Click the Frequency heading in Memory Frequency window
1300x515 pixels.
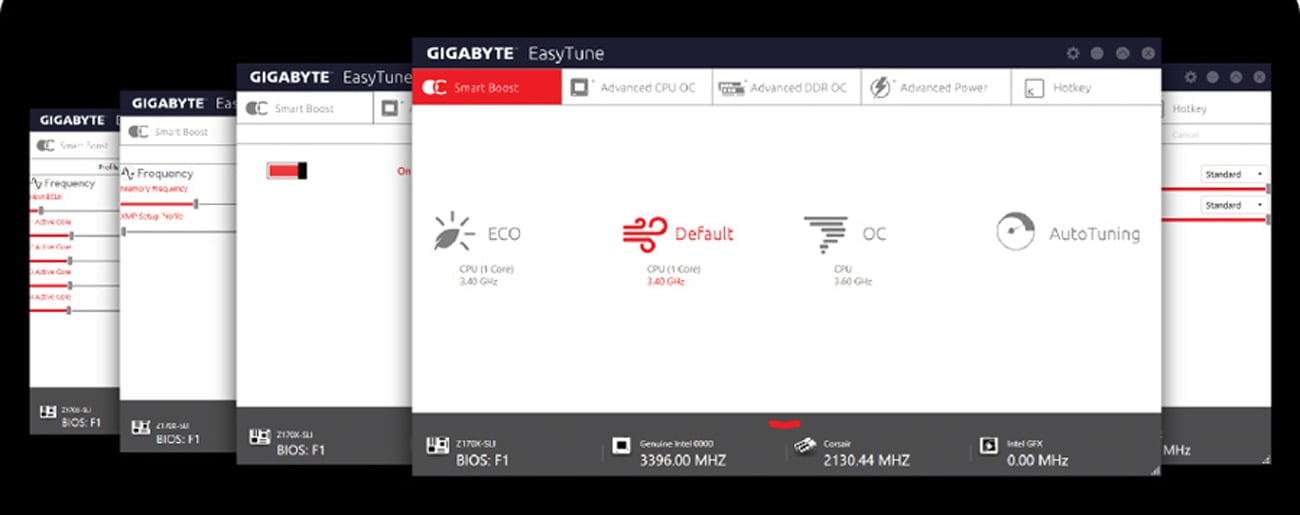165,173
